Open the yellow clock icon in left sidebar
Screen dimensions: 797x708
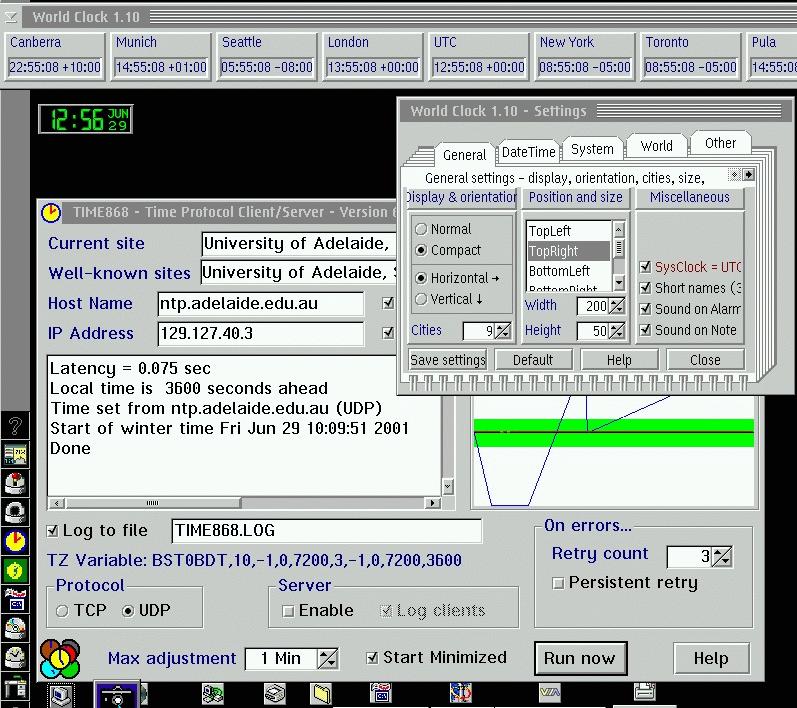coord(15,541)
